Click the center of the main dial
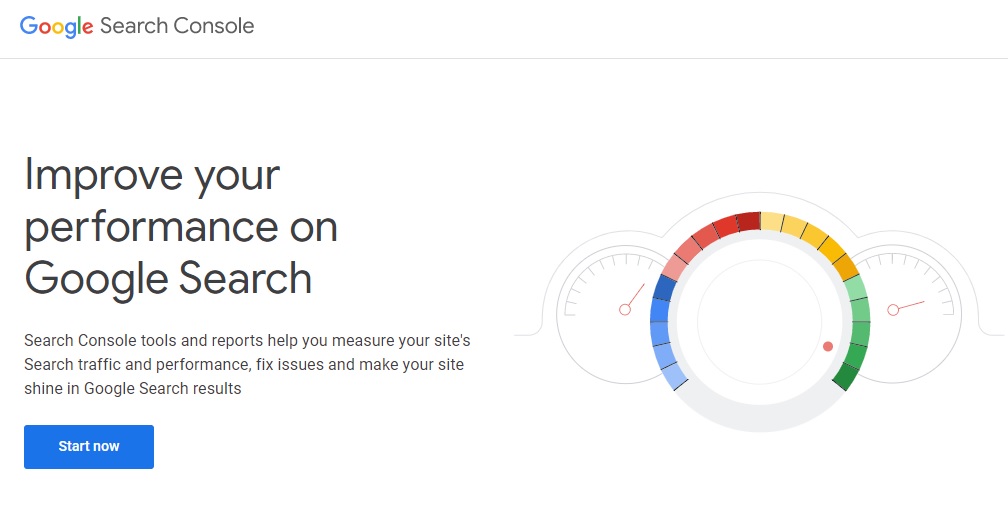Image resolution: width=1008 pixels, height=517 pixels. (x=759, y=322)
